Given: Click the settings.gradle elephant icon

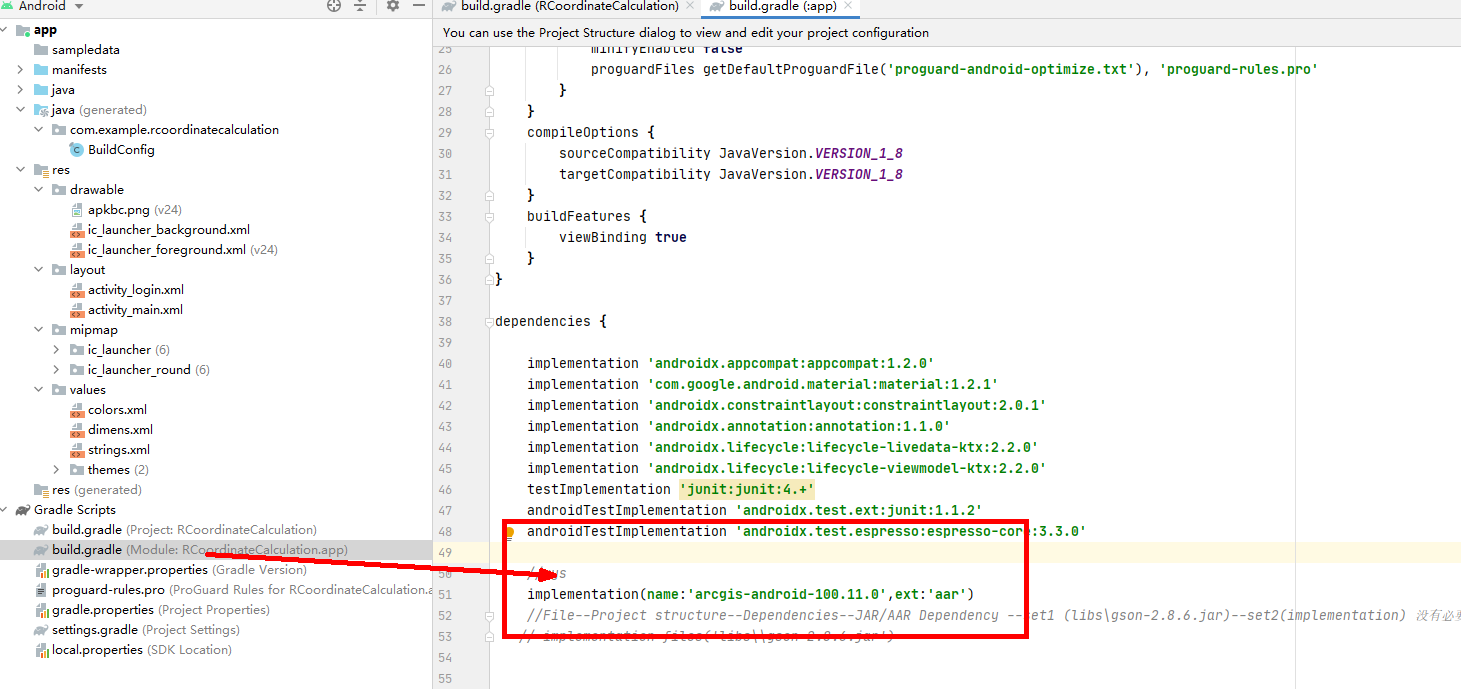Looking at the screenshot, I should tap(41, 630).
